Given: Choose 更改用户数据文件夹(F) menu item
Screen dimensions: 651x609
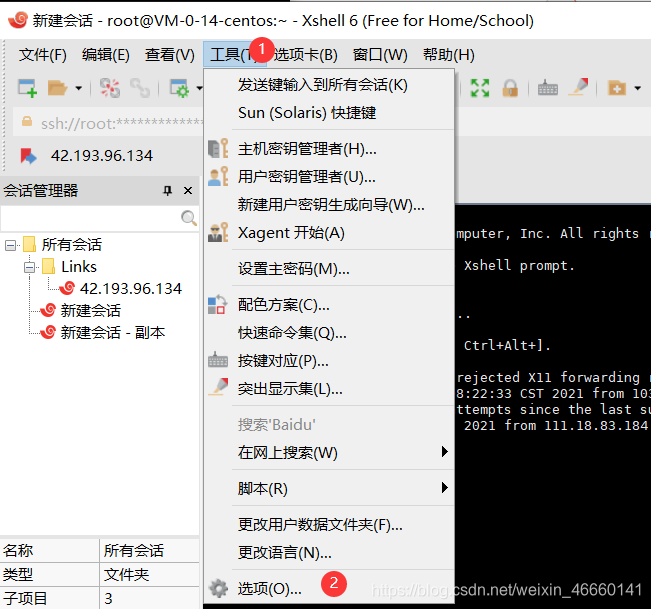Looking at the screenshot, I should point(329,525).
